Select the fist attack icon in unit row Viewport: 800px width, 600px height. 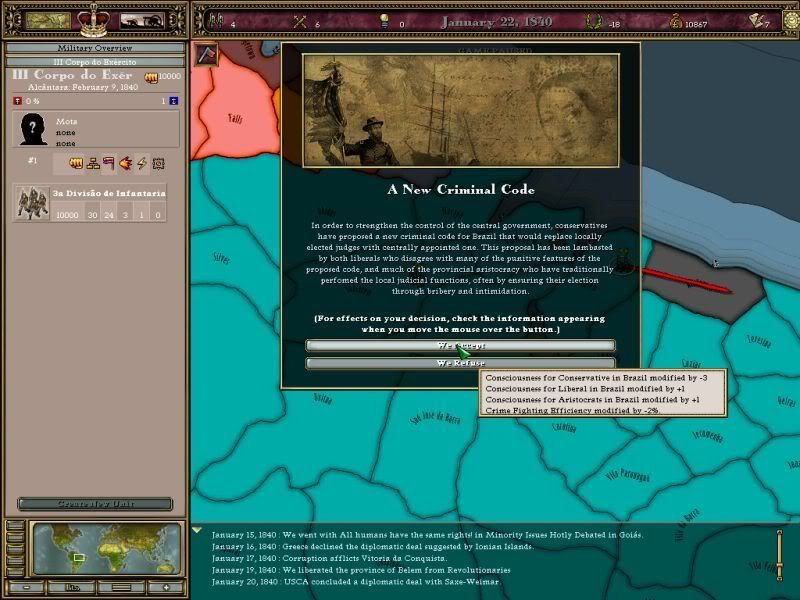click(75, 163)
